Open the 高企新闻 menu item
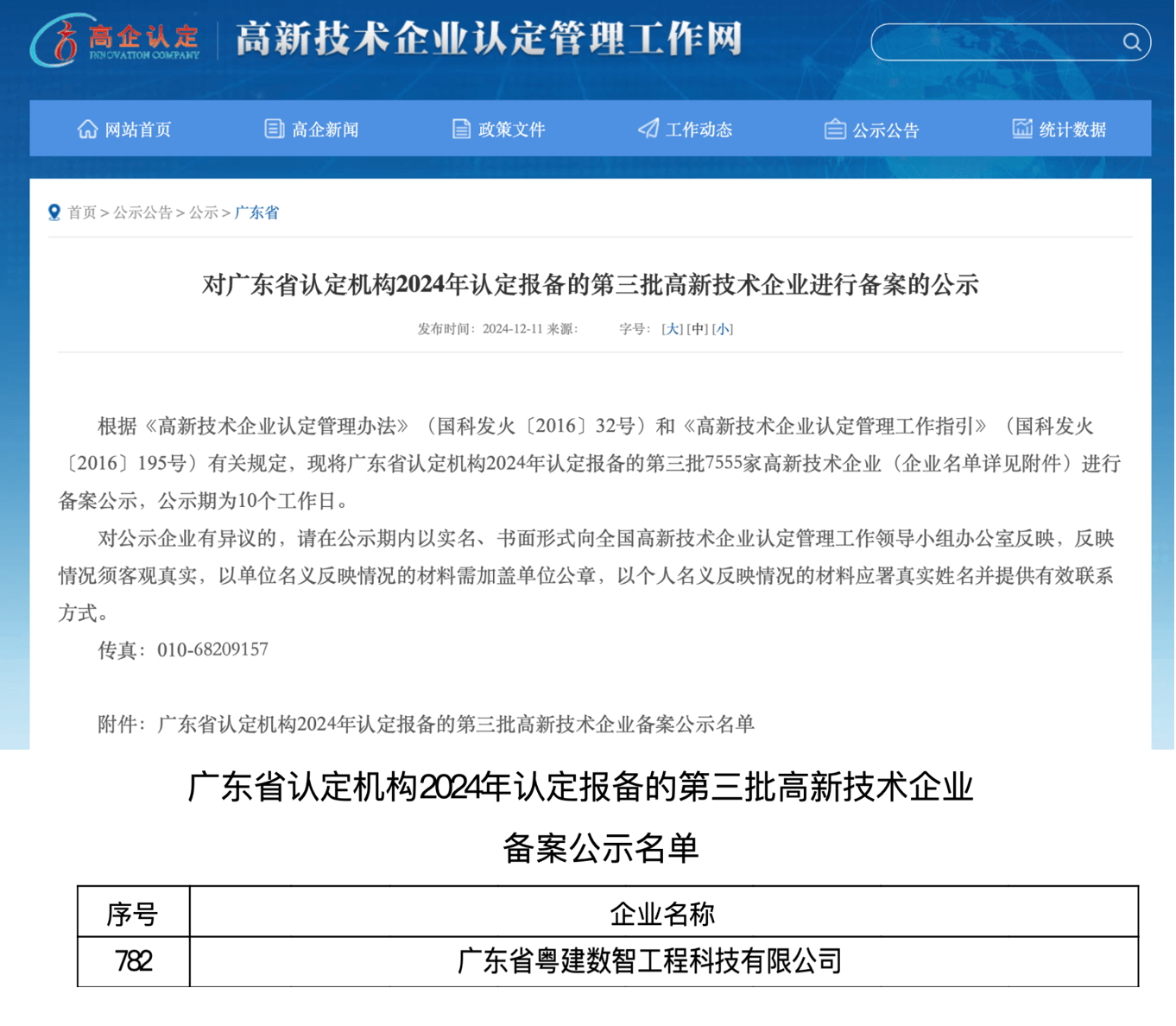This screenshot has height=1026, width=1176. (312, 130)
